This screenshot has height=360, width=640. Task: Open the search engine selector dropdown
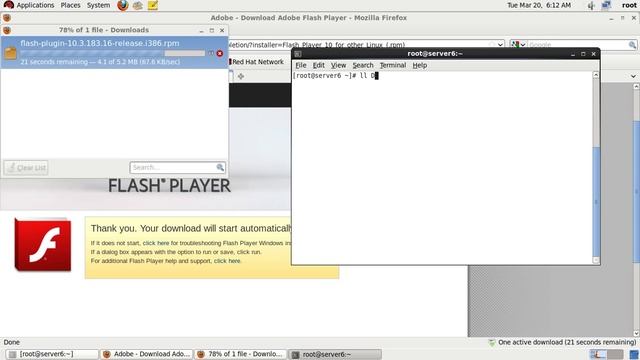(x=518, y=44)
